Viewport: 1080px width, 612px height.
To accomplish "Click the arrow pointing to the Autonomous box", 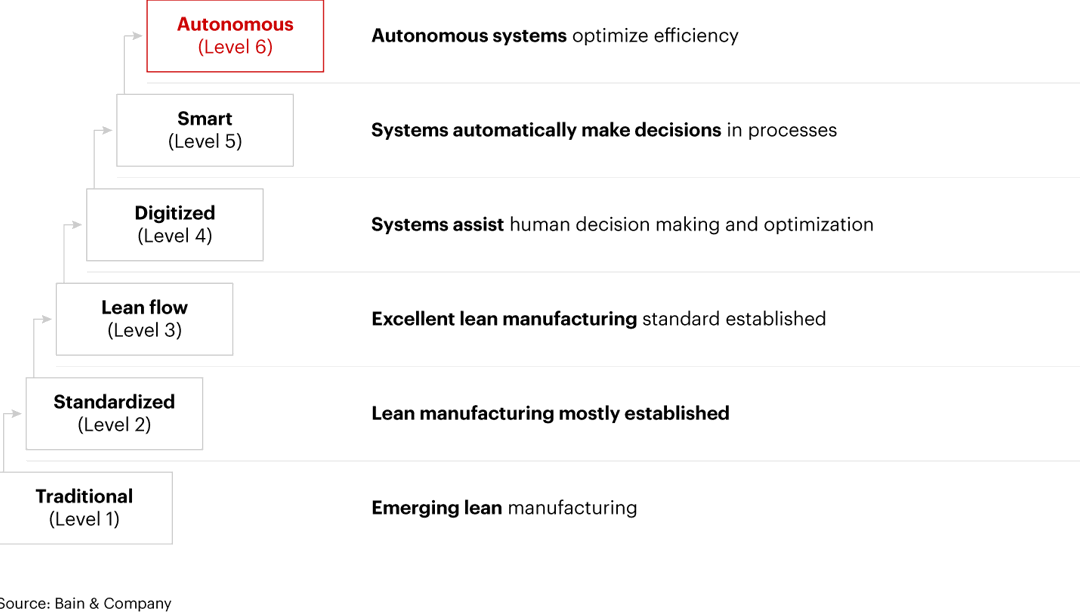I will click(x=136, y=36).
